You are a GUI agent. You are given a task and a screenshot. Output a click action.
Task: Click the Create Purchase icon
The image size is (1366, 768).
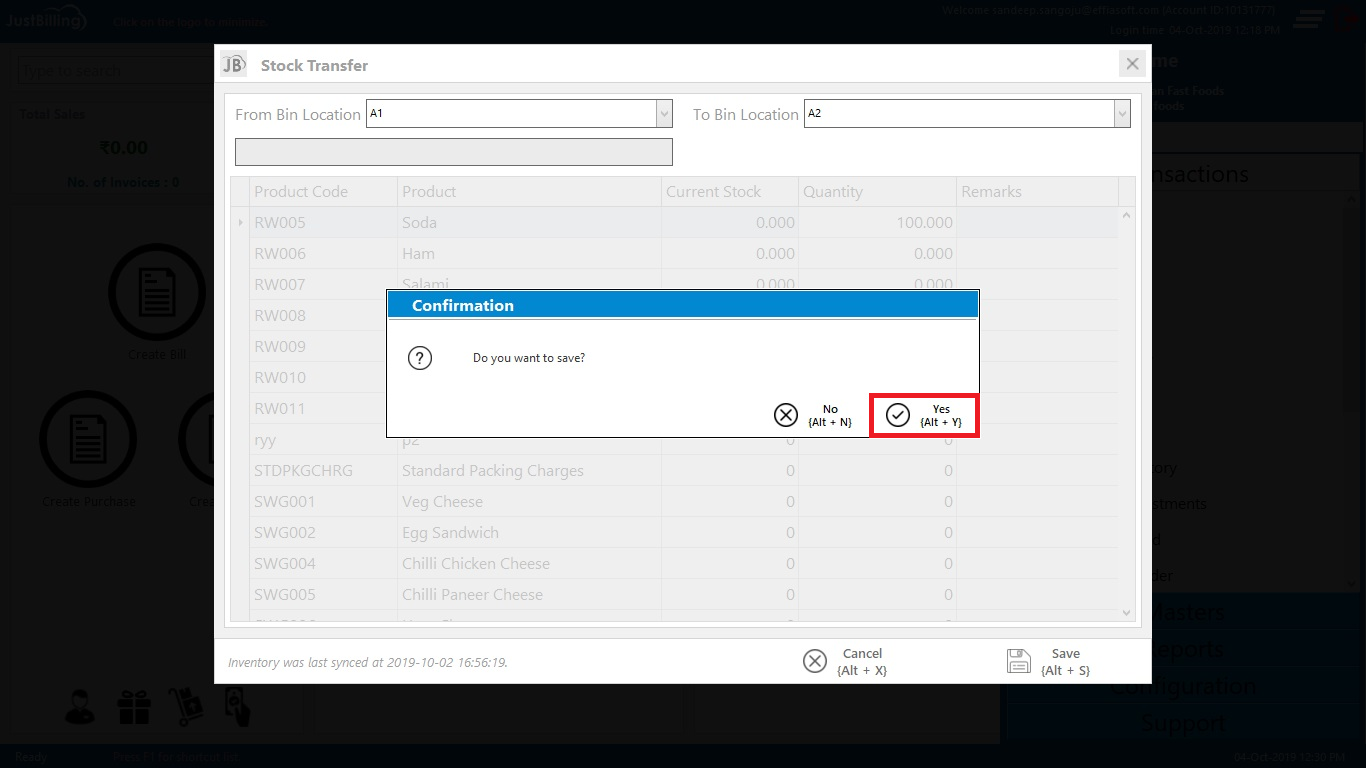pyautogui.click(x=88, y=440)
